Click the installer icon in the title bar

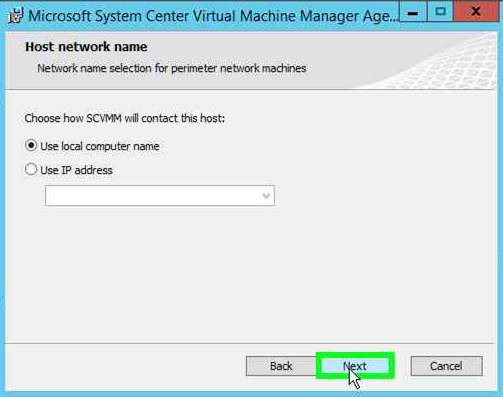point(16,15)
